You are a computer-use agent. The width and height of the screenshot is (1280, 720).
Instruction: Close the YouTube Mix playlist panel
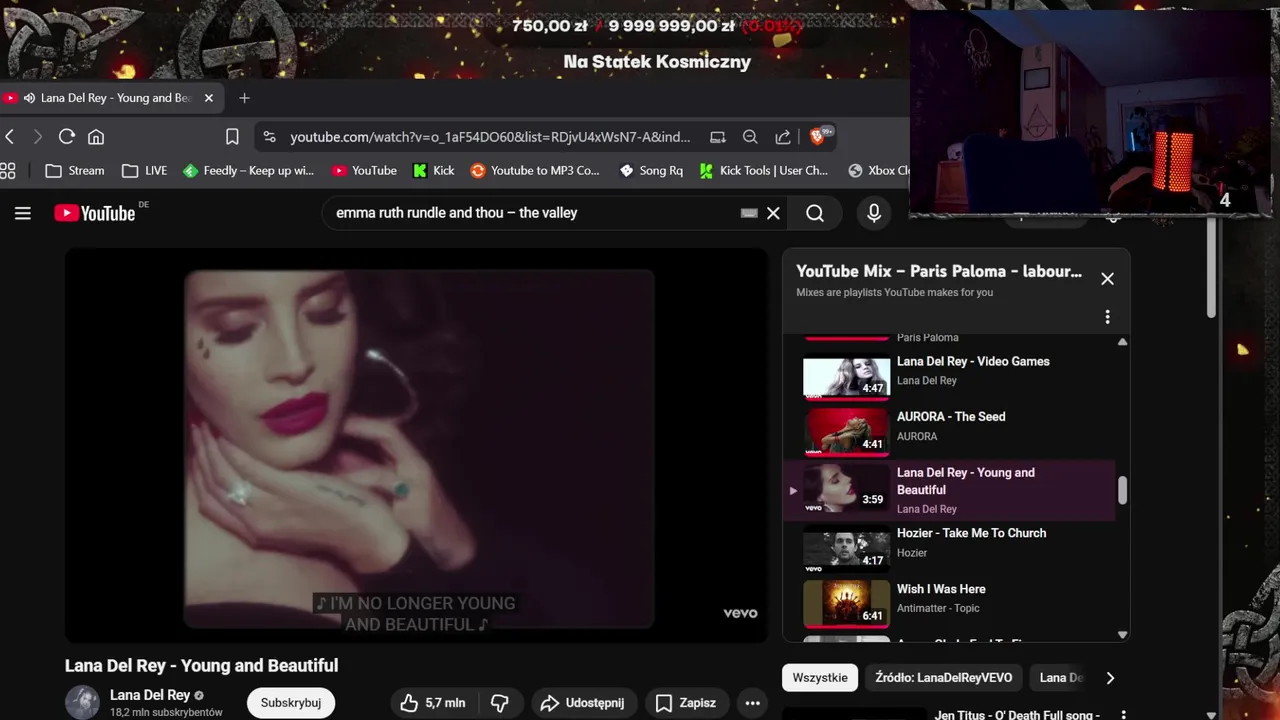click(1107, 279)
